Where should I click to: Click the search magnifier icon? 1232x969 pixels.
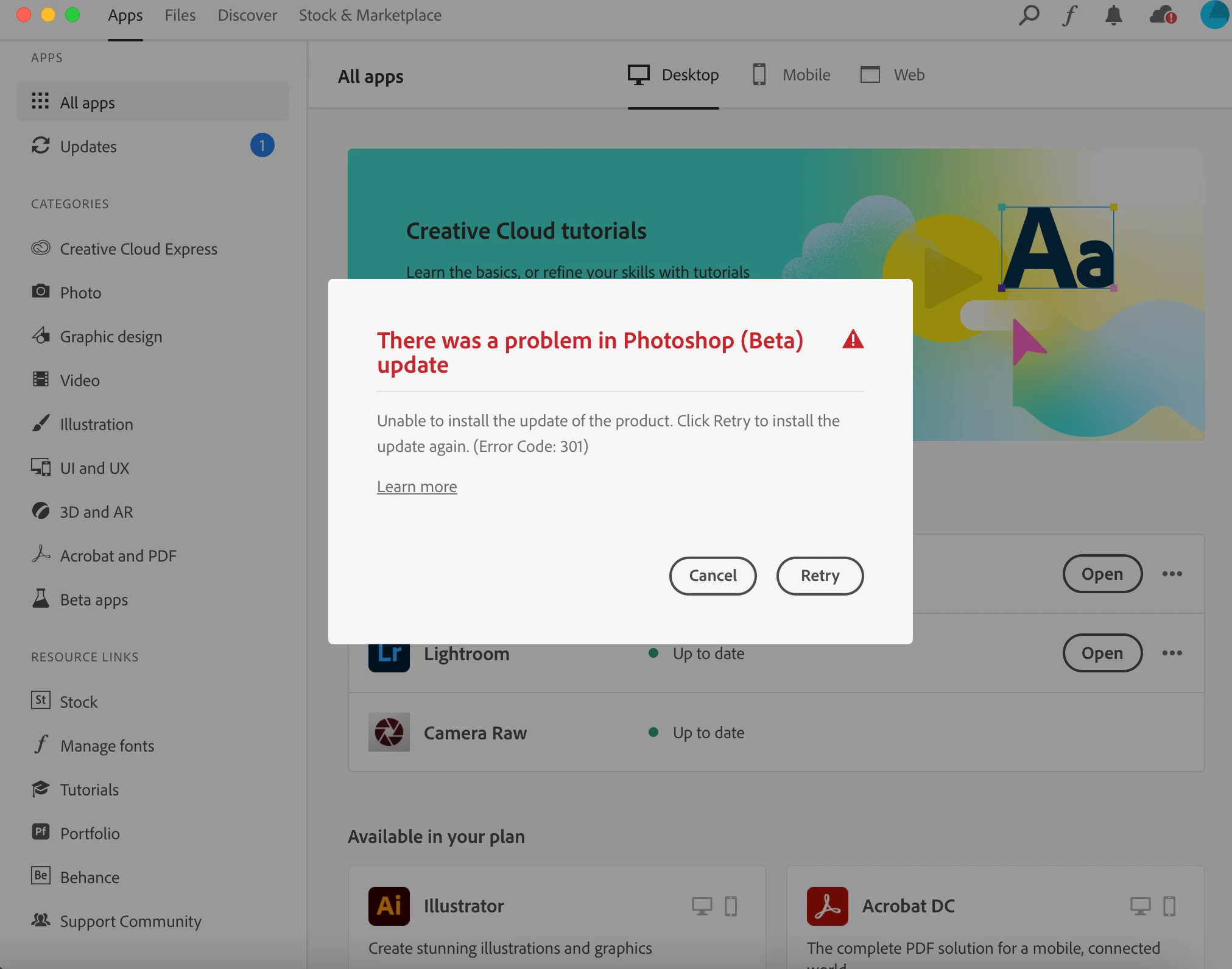(x=1029, y=15)
